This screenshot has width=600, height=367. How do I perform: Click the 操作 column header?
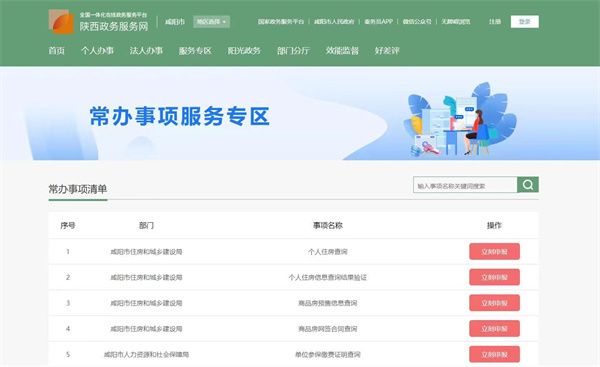(494, 225)
